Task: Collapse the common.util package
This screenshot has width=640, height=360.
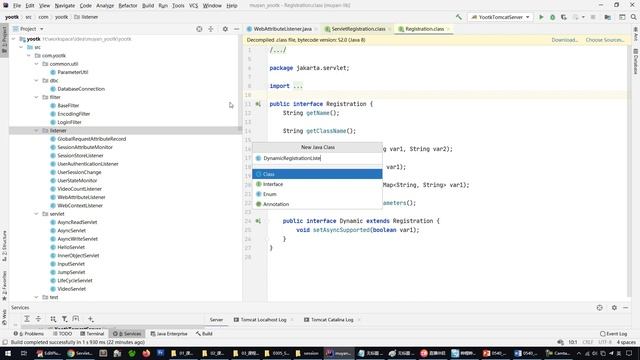Action: click(x=36, y=64)
